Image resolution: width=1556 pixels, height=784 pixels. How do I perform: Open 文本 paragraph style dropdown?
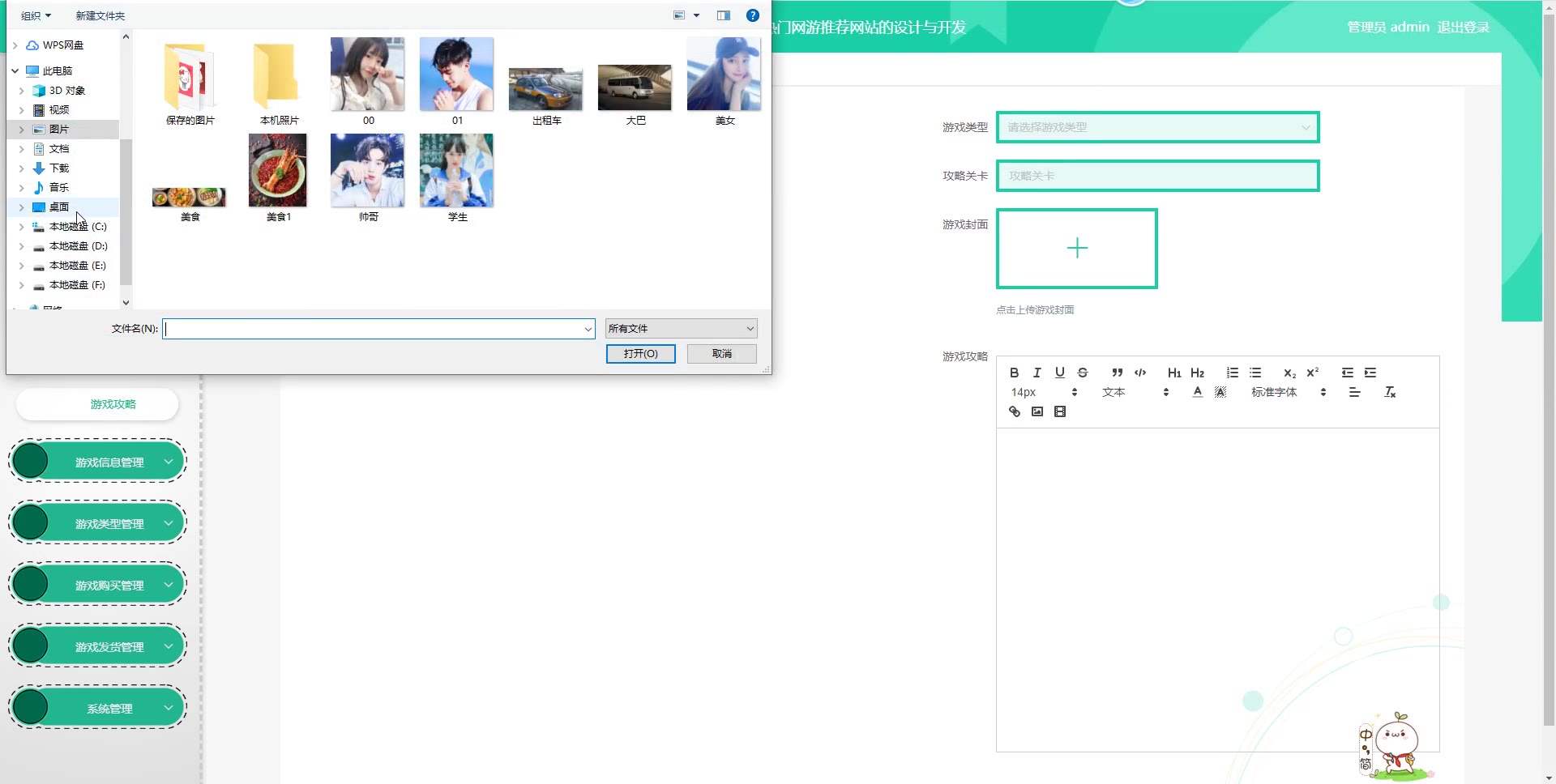(1135, 392)
